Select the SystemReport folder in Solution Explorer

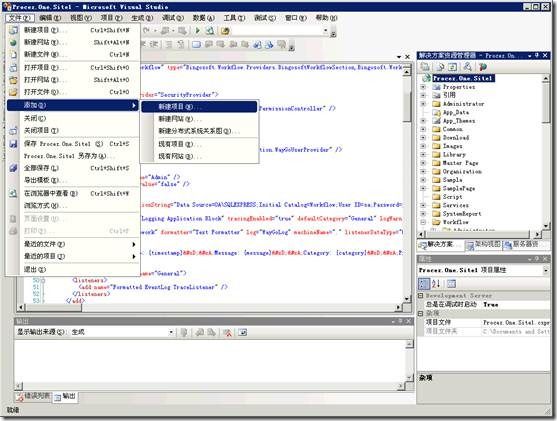[462, 214]
